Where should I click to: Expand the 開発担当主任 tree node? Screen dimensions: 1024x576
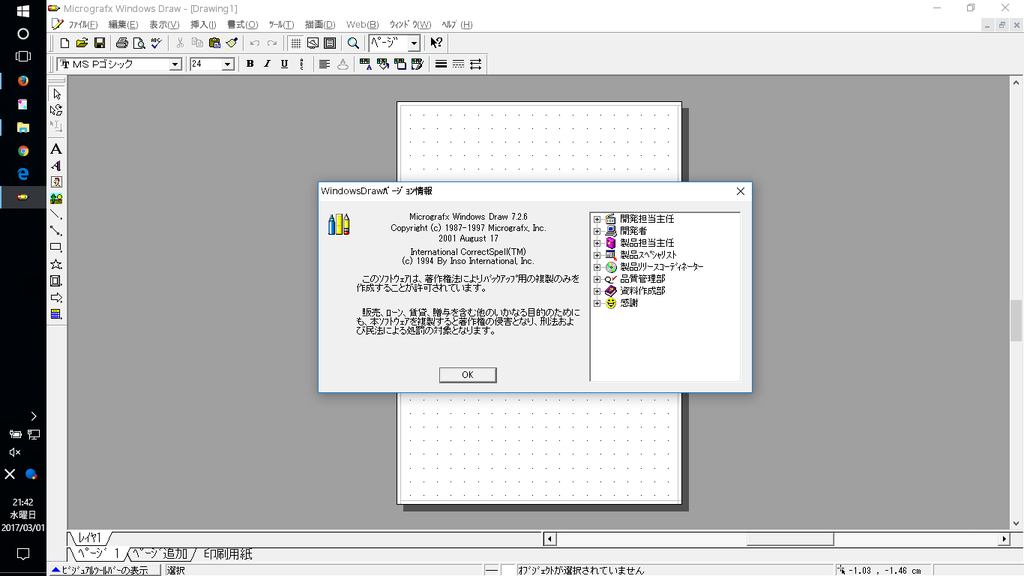click(597, 219)
